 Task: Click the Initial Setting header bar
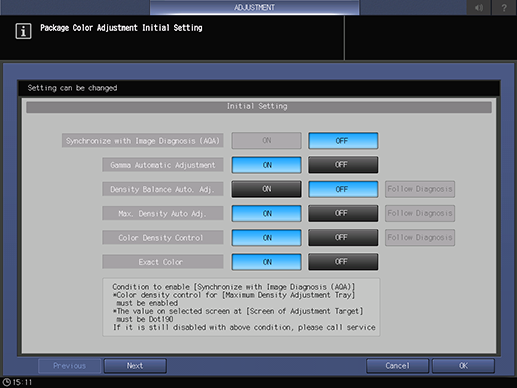click(x=259, y=107)
